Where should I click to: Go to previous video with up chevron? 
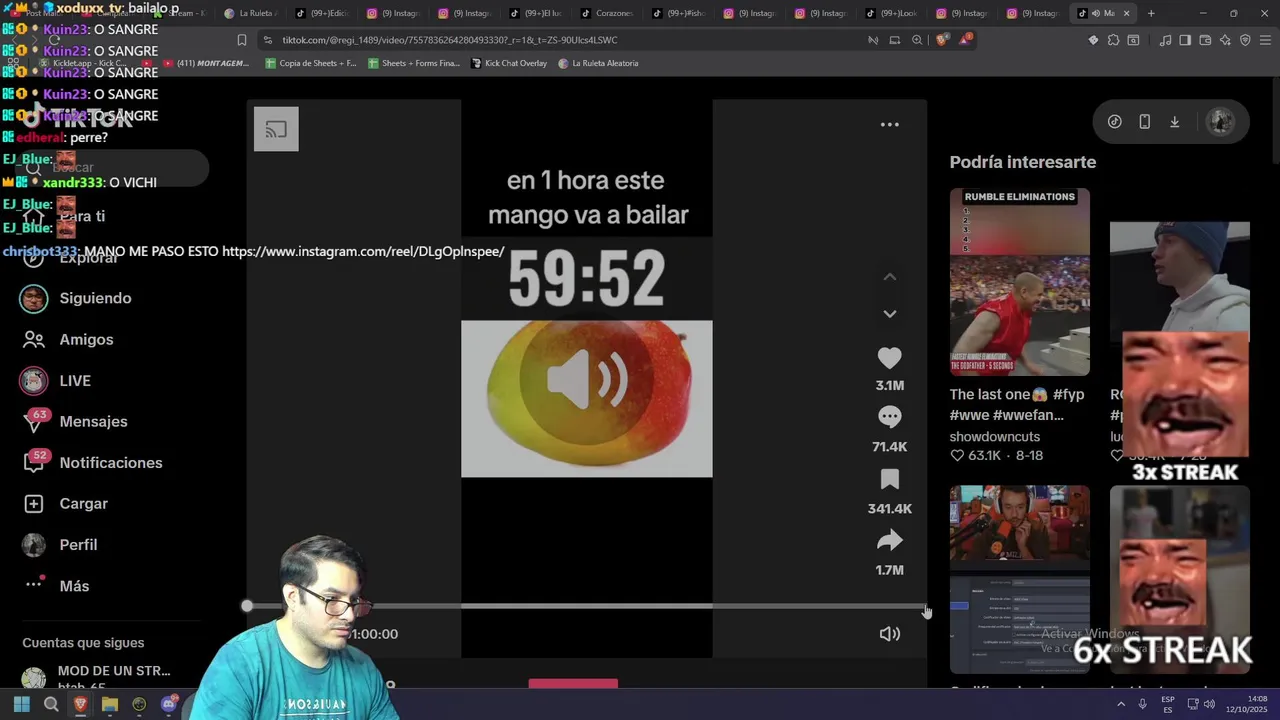889,277
